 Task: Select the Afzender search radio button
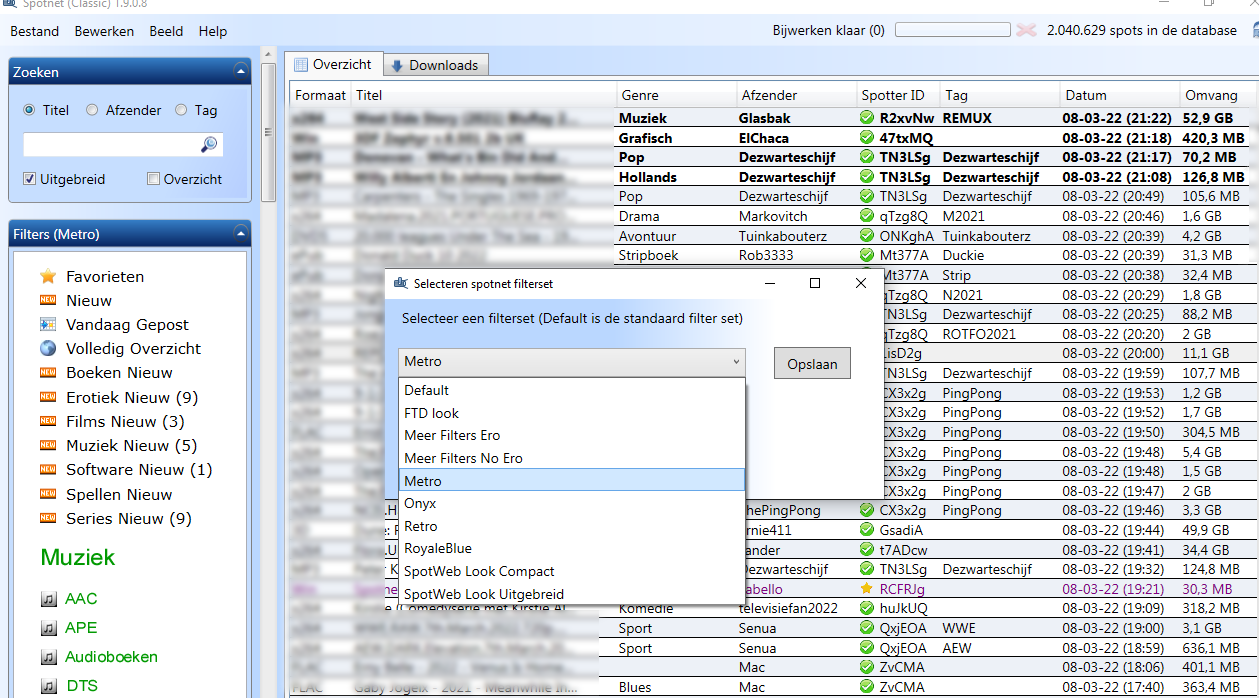[x=92, y=110]
